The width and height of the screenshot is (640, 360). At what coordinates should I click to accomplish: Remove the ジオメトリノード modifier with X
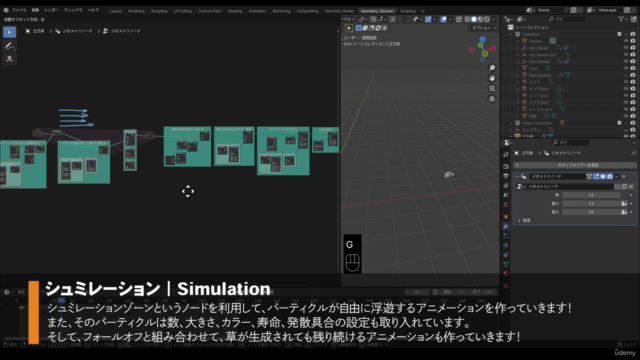(x=624, y=176)
